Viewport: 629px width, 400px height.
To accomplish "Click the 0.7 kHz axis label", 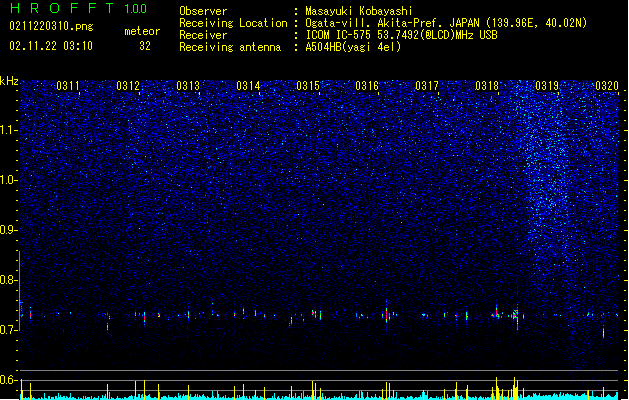I will tap(9, 330).
